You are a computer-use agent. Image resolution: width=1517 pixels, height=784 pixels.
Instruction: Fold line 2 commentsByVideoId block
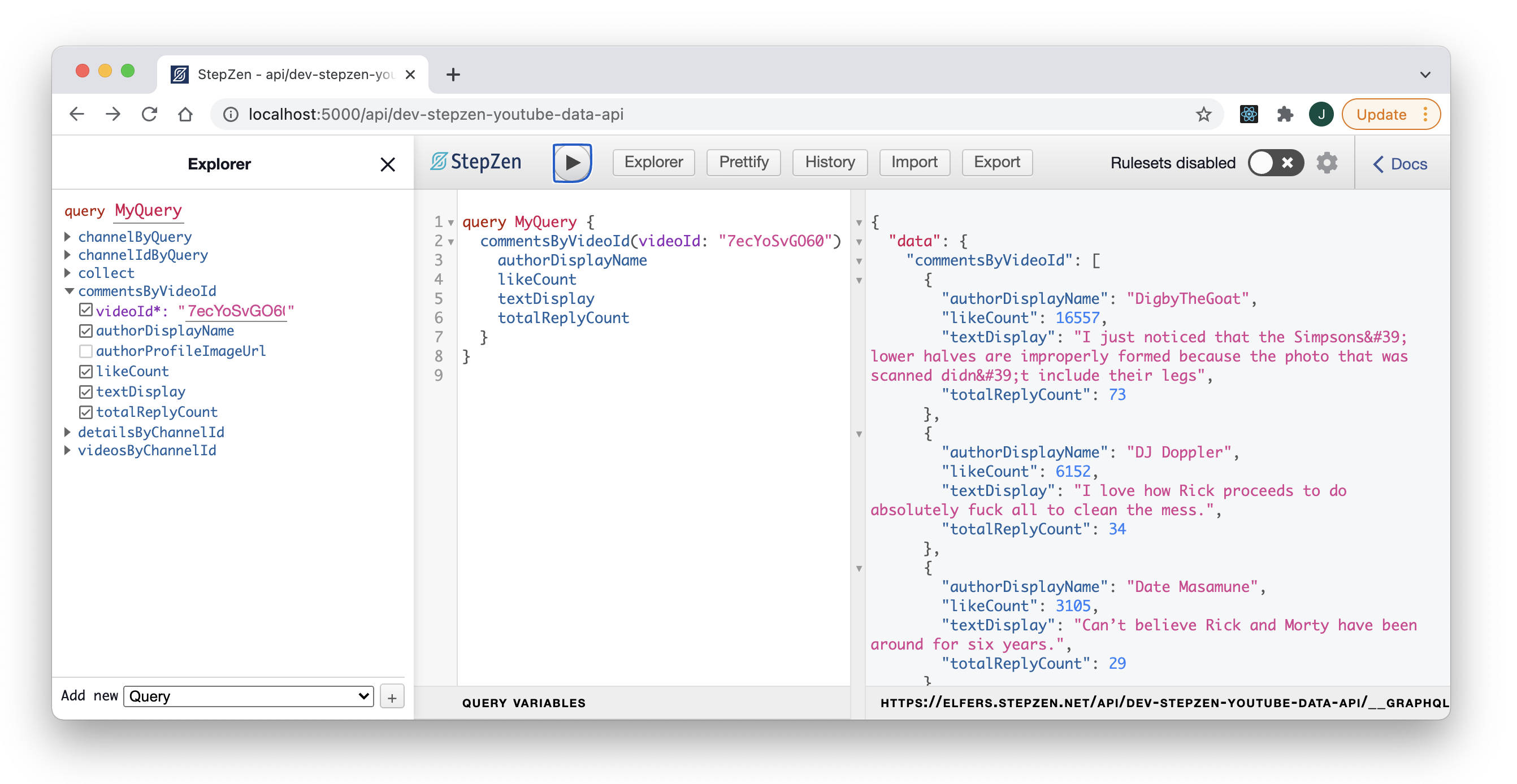(450, 242)
